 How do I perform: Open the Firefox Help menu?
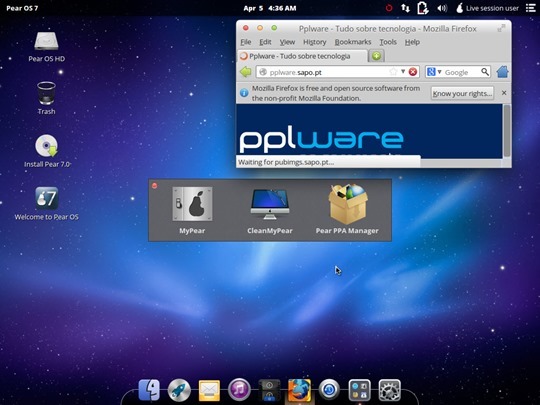click(x=412, y=42)
